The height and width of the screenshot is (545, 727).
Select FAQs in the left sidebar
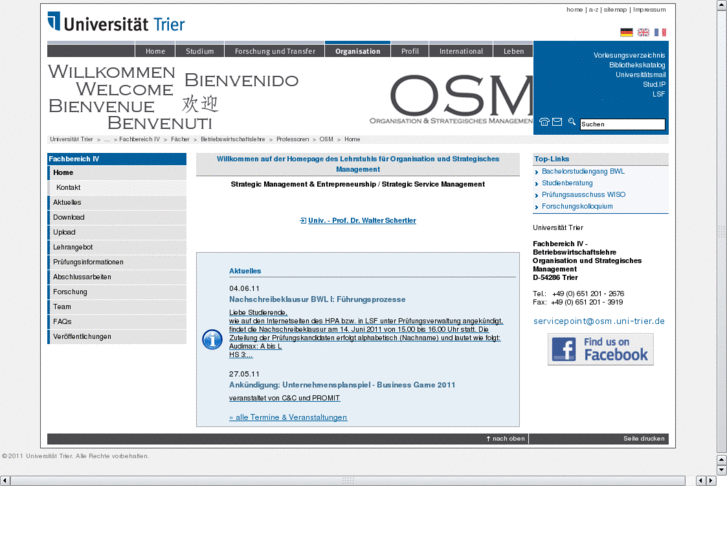click(x=117, y=321)
